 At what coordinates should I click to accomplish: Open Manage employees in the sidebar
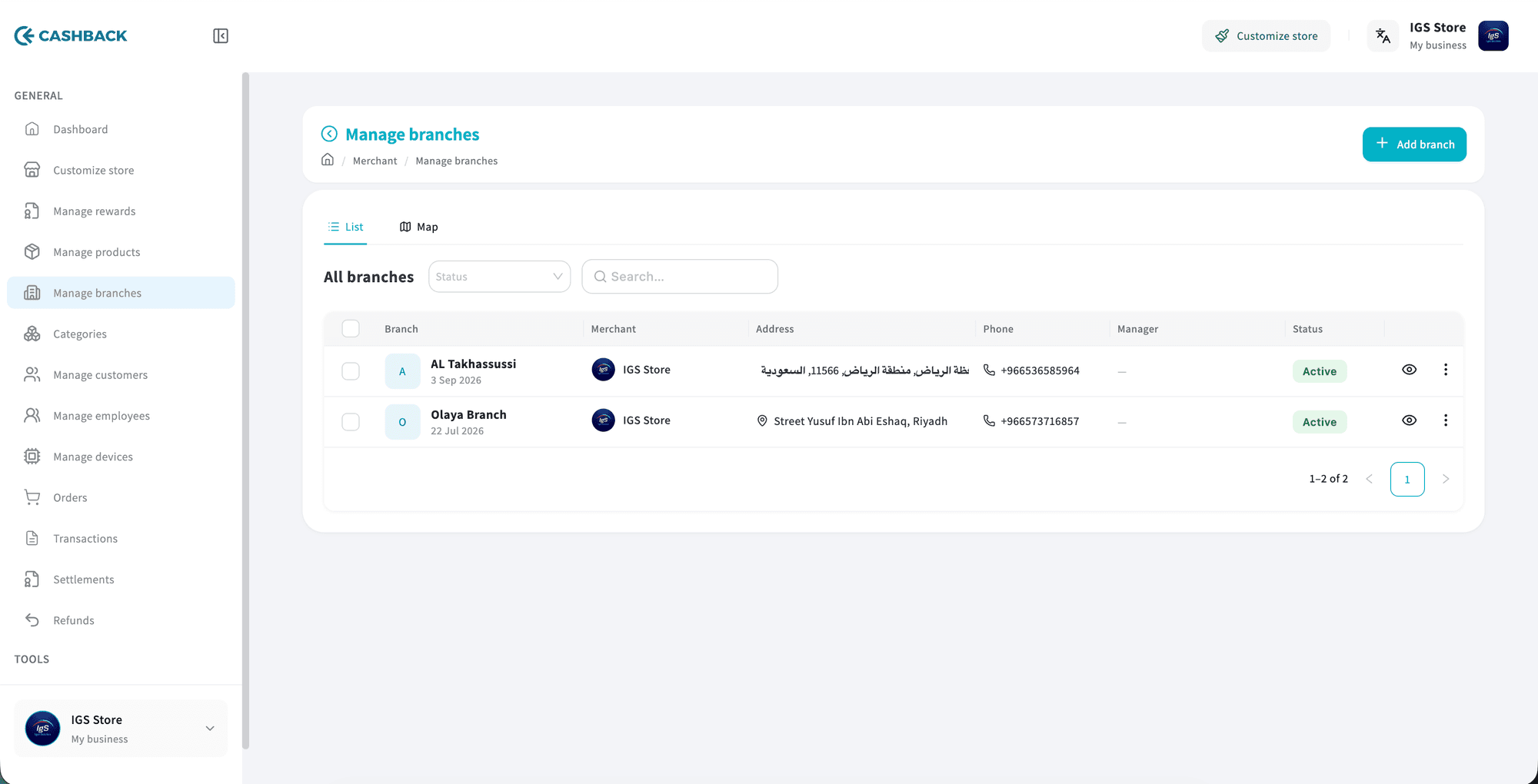click(x=121, y=415)
